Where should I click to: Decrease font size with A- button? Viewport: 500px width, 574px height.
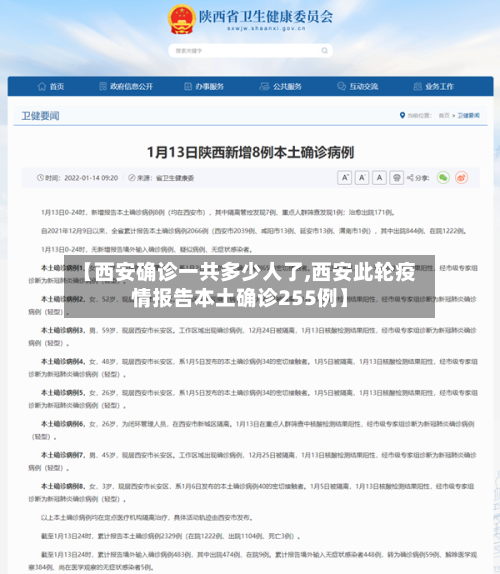click(x=362, y=178)
